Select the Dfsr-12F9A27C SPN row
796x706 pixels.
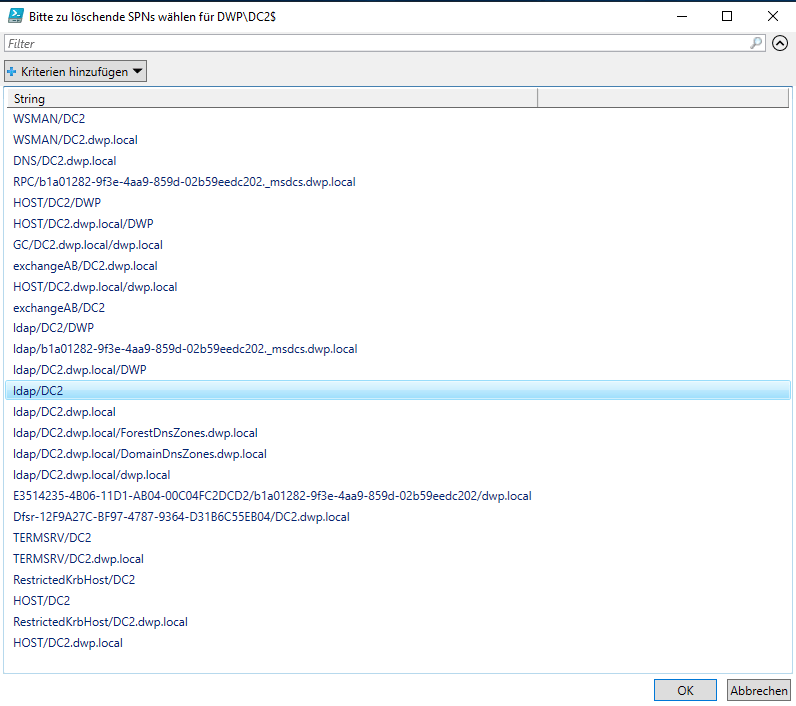(181, 517)
